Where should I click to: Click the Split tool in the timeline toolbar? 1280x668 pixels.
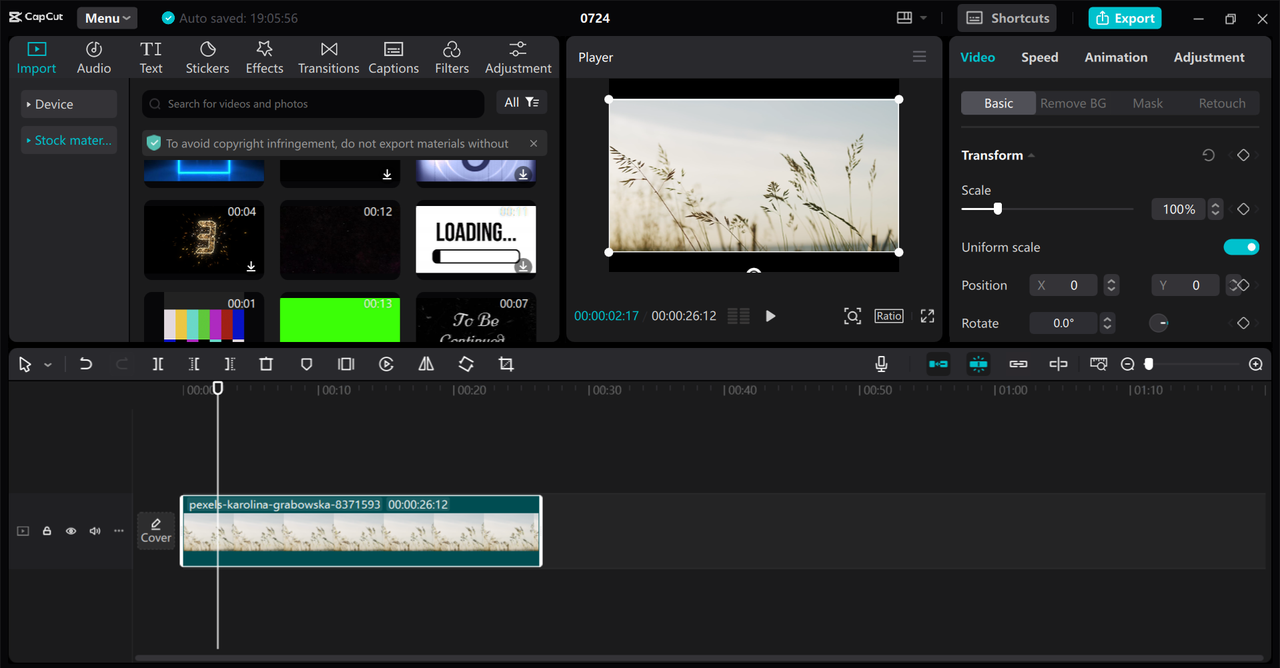point(158,365)
